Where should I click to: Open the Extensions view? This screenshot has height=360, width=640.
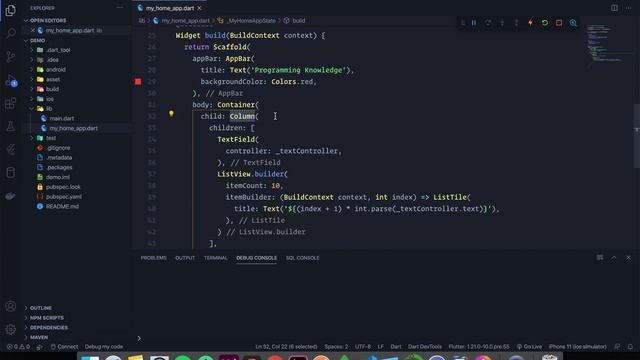tap(11, 104)
